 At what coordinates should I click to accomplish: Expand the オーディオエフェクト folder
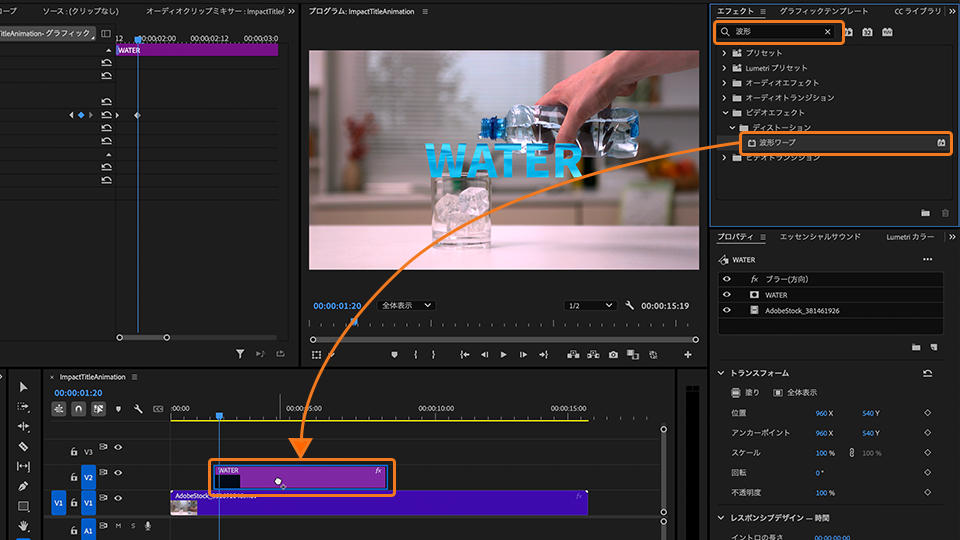[x=724, y=83]
